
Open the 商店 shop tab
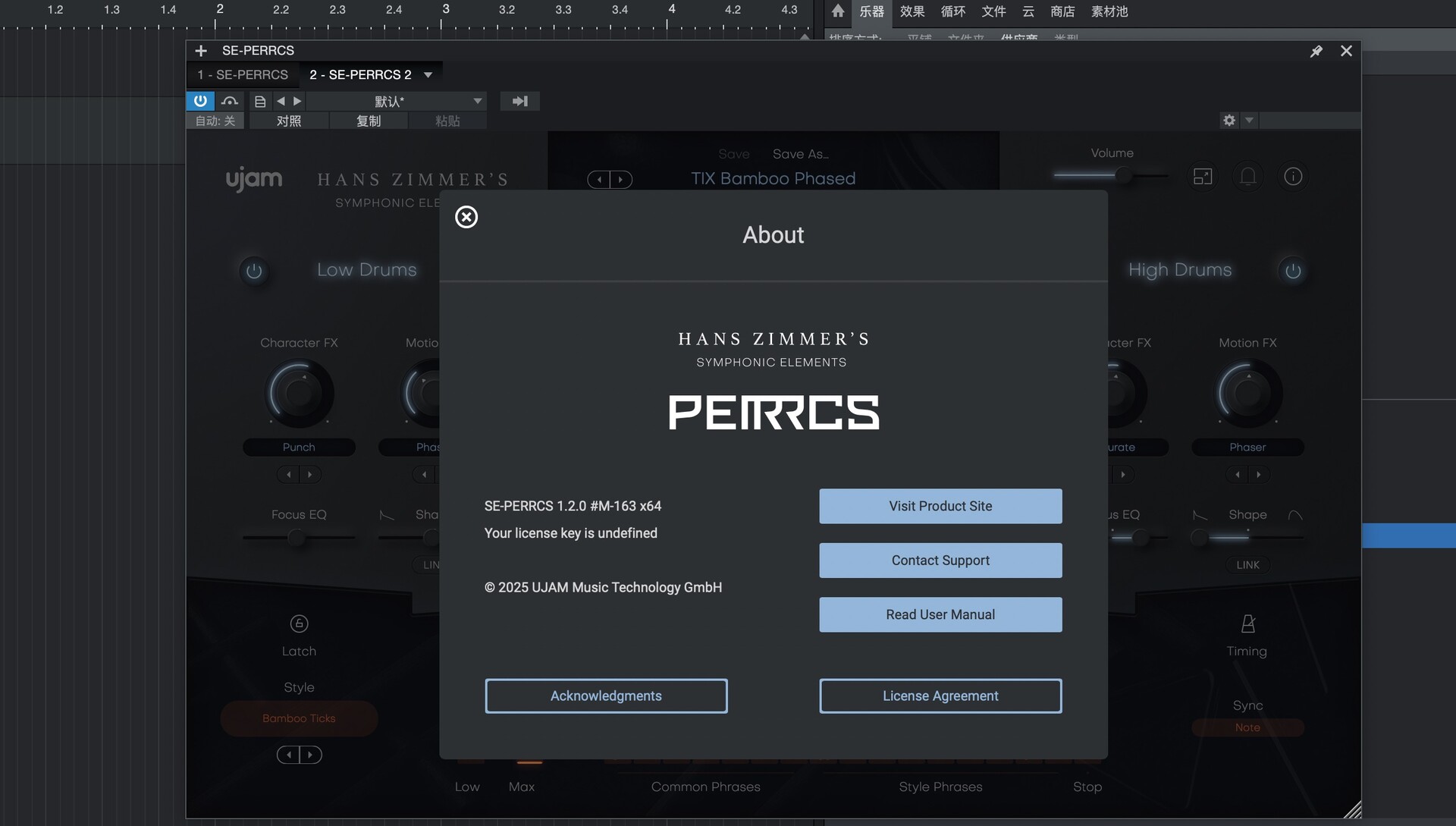[1062, 11]
